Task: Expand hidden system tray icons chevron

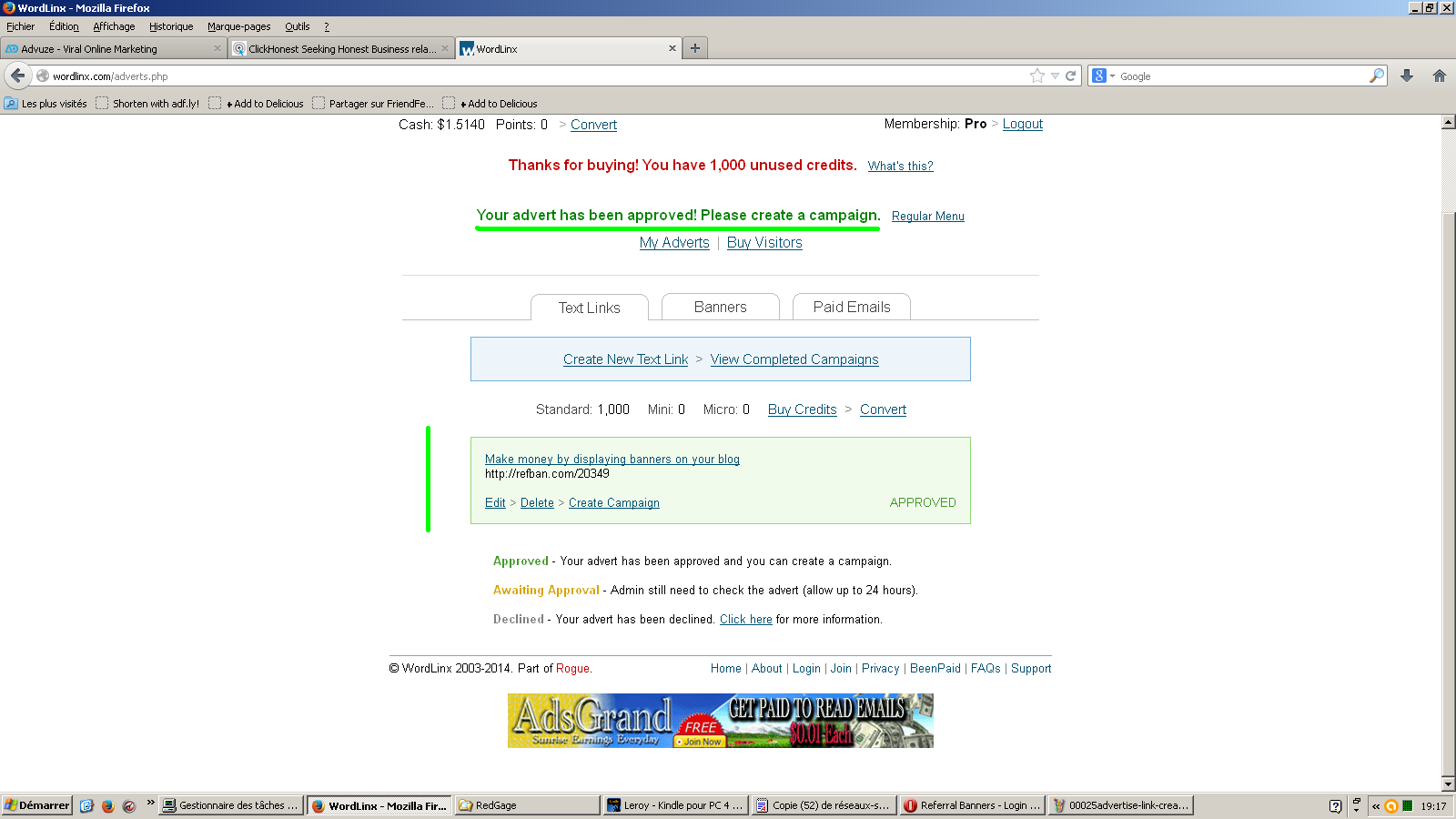Action: (x=1376, y=805)
